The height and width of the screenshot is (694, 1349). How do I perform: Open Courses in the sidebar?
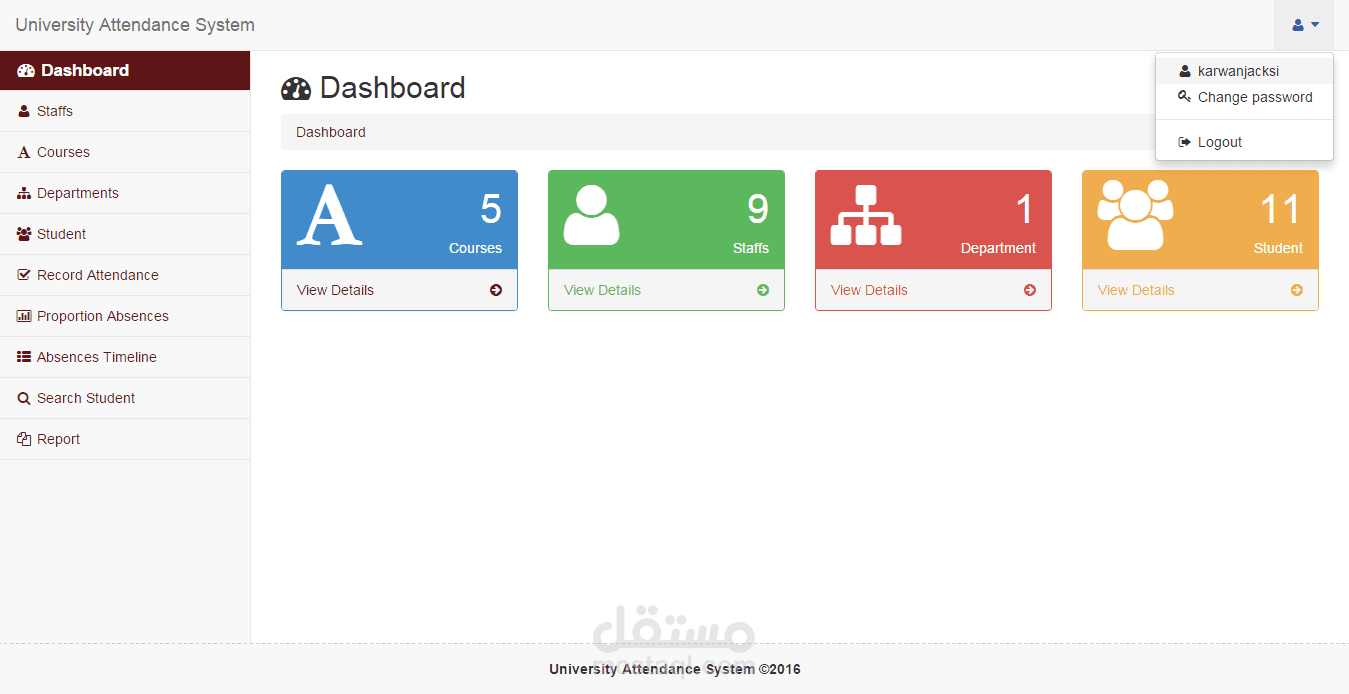pyautogui.click(x=125, y=152)
